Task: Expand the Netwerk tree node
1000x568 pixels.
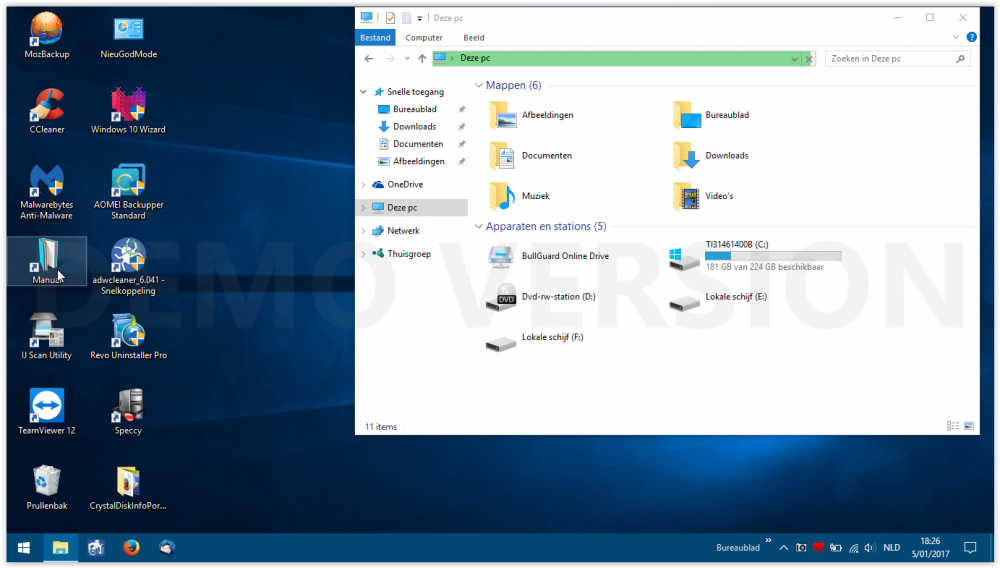Action: click(x=363, y=231)
